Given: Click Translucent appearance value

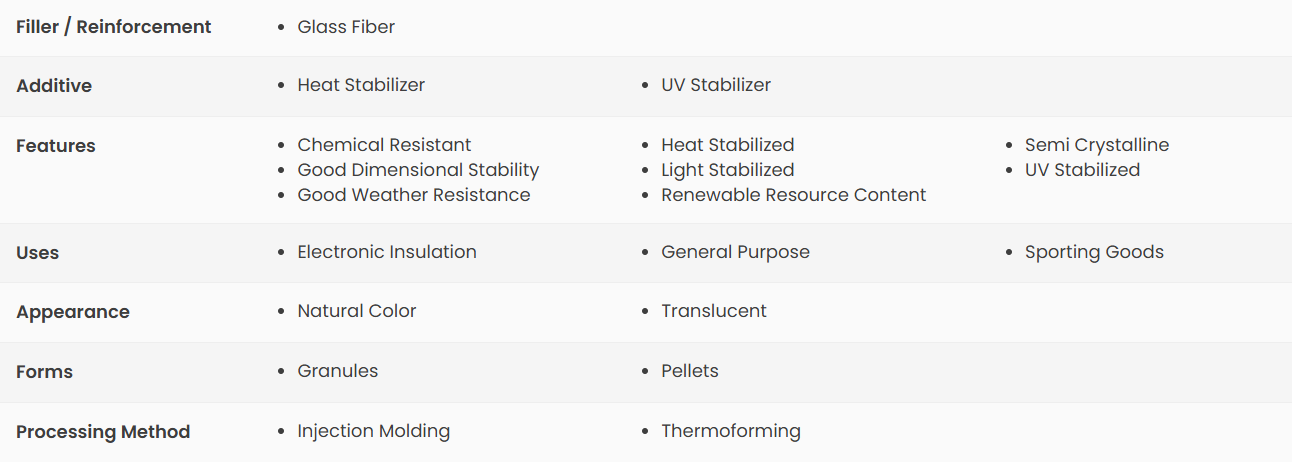Looking at the screenshot, I should click(714, 311).
